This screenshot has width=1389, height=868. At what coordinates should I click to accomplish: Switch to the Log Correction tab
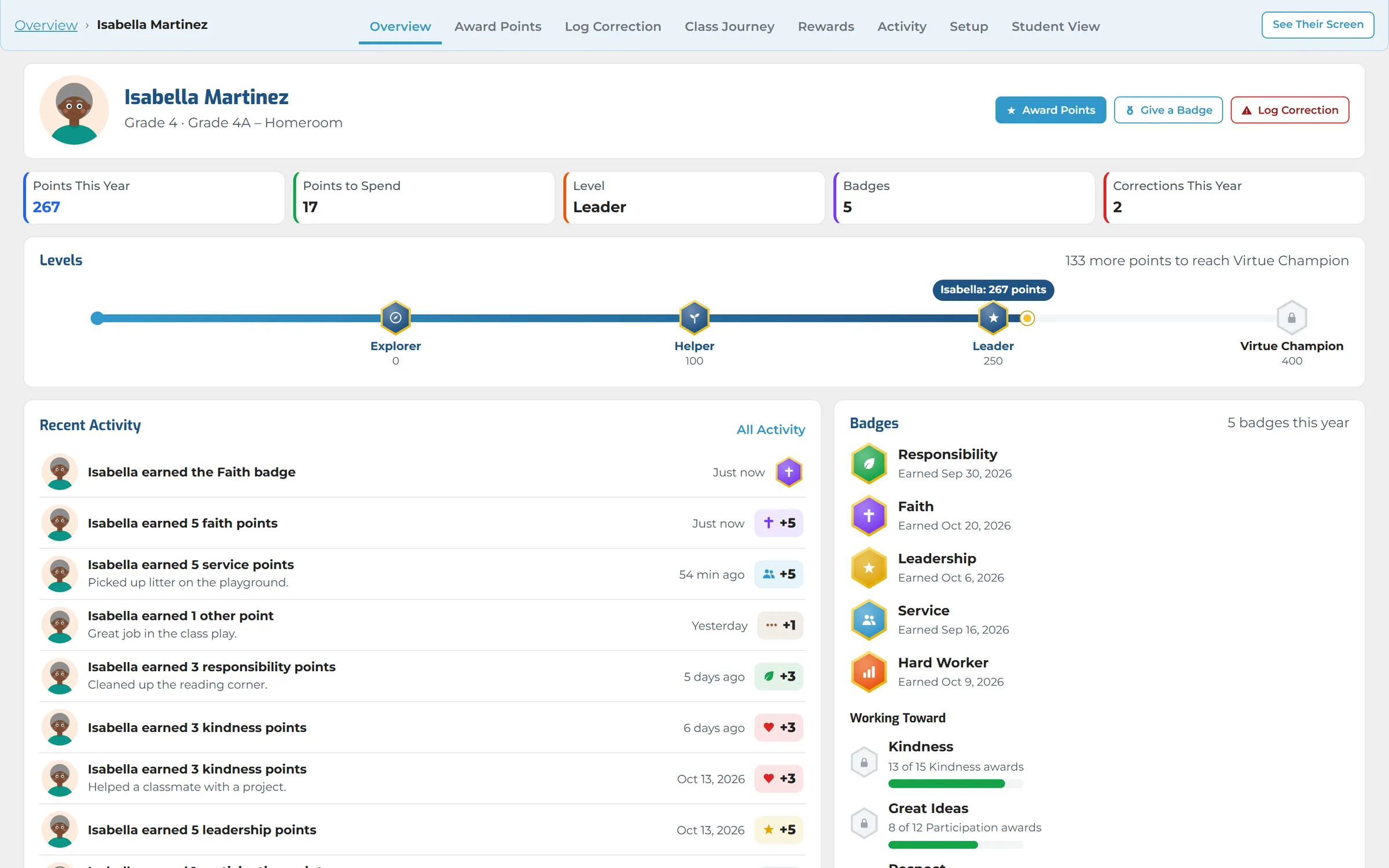coord(613,27)
